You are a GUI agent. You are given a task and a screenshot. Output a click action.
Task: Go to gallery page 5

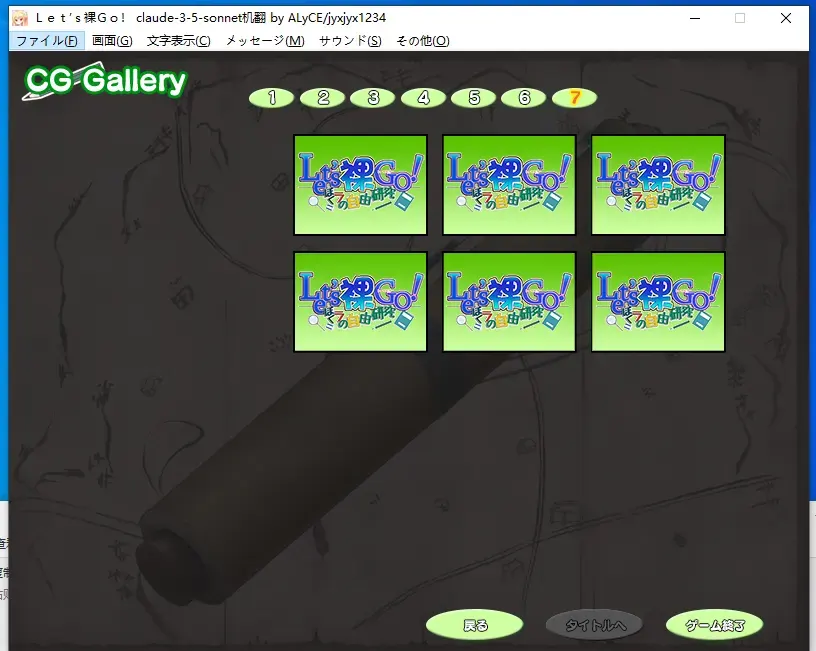[x=474, y=98]
